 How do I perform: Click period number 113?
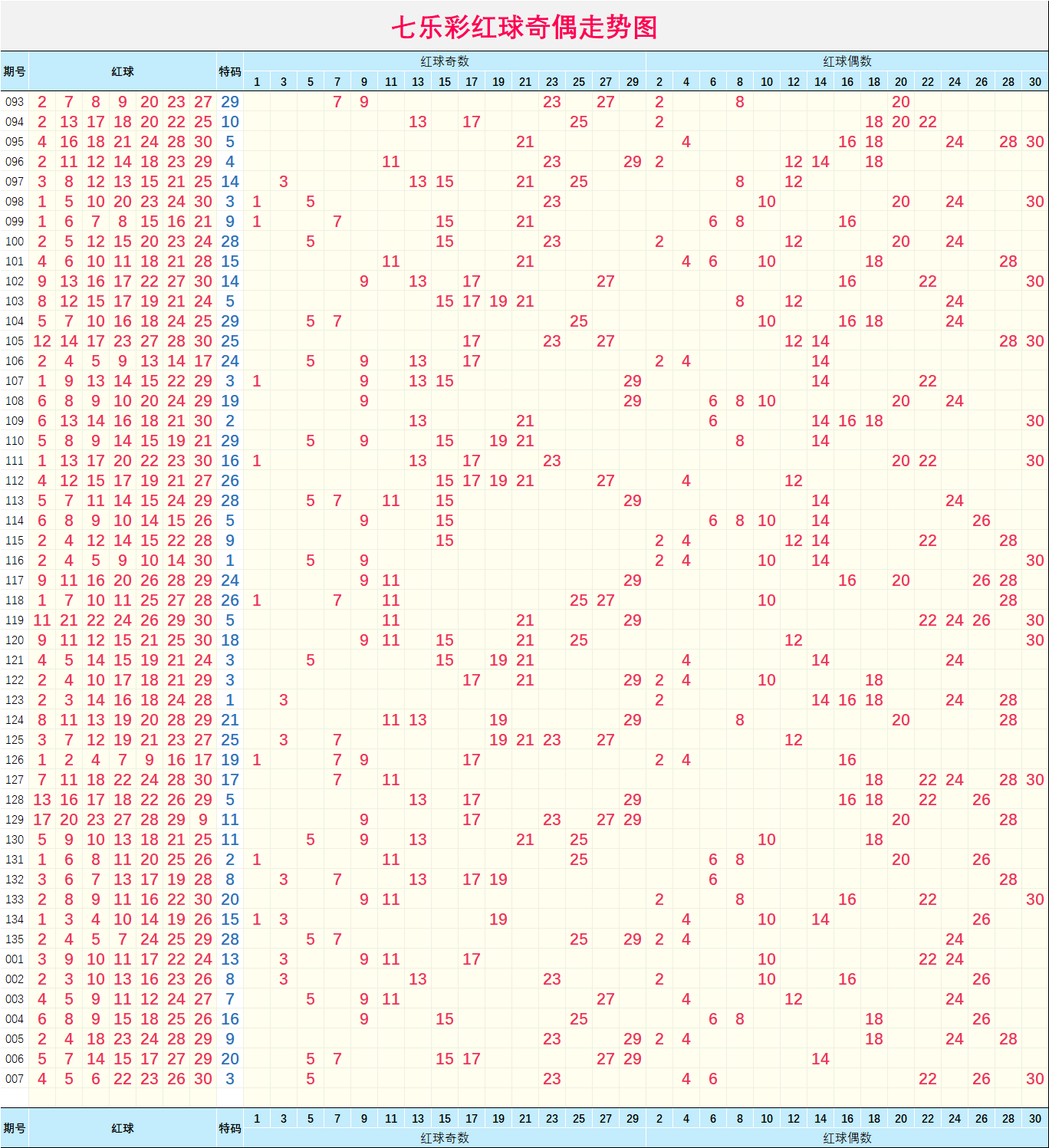point(15,501)
